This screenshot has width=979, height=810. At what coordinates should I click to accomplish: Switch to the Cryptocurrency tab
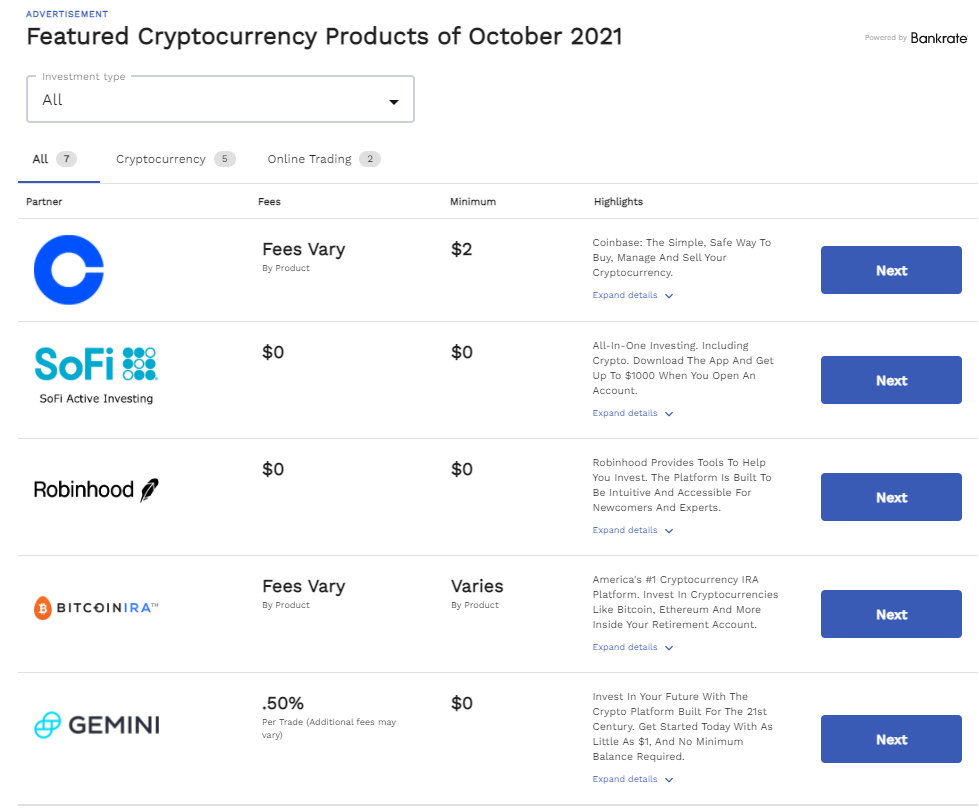coord(175,159)
